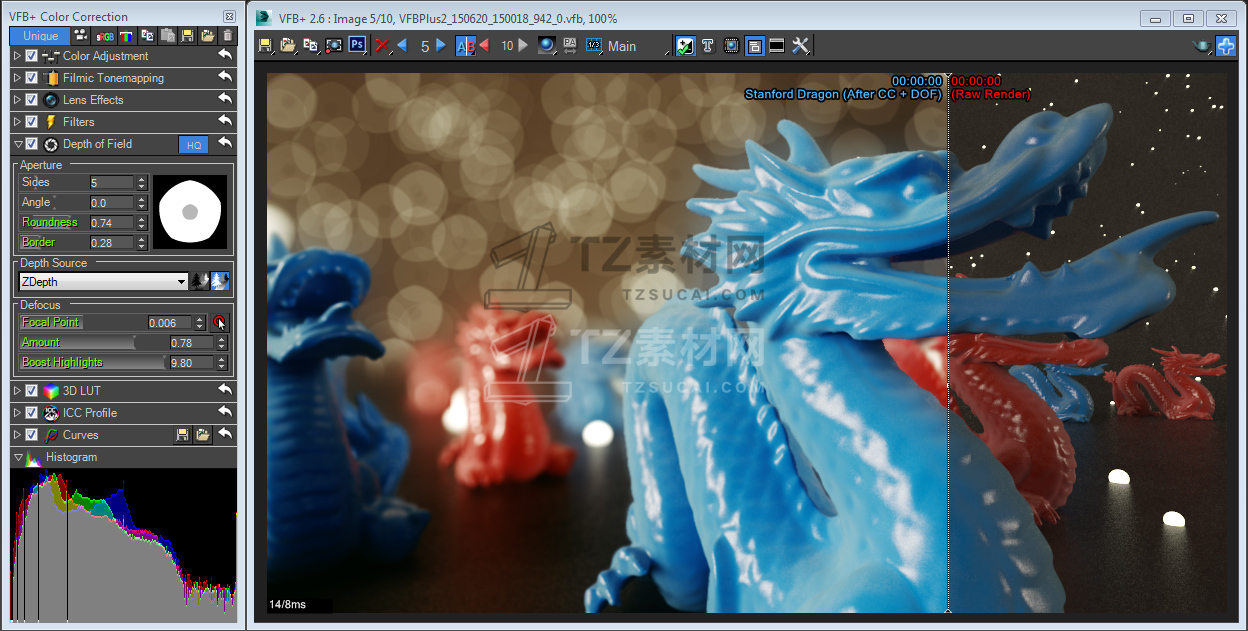Disable the Color Adjustment checkbox

32,56
